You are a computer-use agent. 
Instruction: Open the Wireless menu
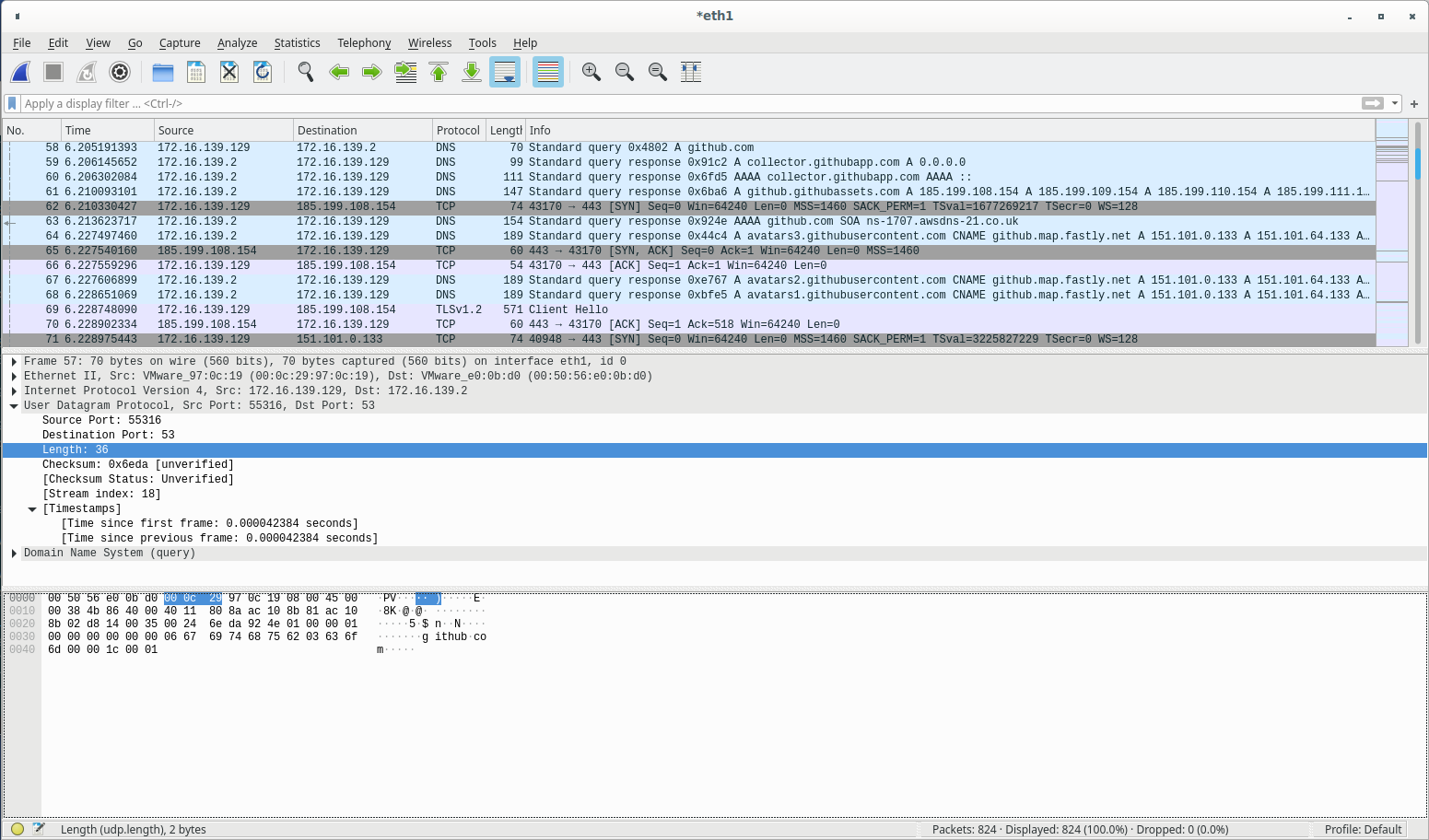(429, 42)
